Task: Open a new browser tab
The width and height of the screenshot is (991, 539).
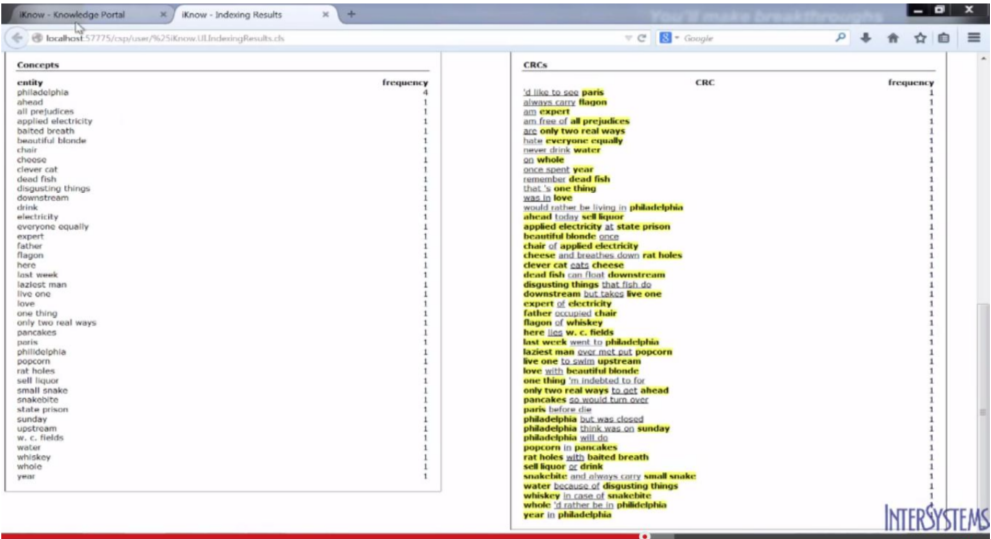Action: [351, 14]
